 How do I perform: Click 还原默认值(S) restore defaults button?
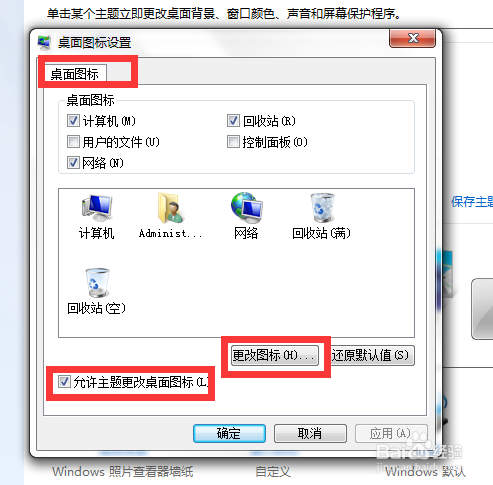pyautogui.click(x=371, y=355)
